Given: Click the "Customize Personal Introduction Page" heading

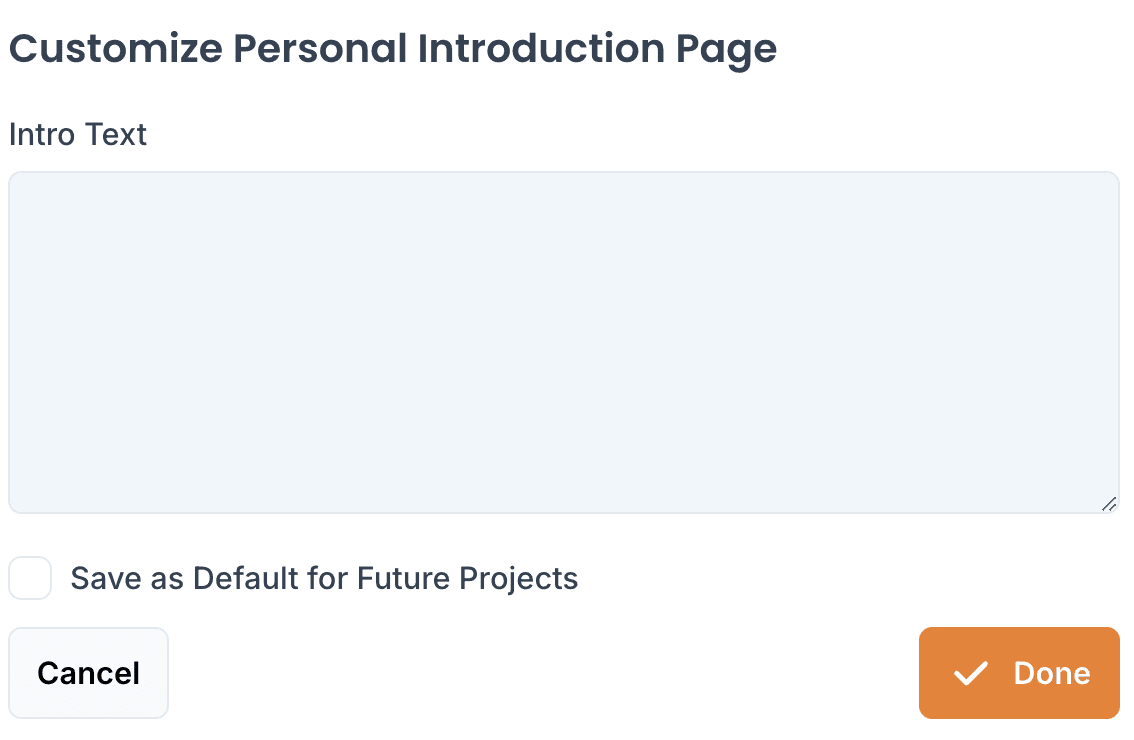Looking at the screenshot, I should [393, 49].
